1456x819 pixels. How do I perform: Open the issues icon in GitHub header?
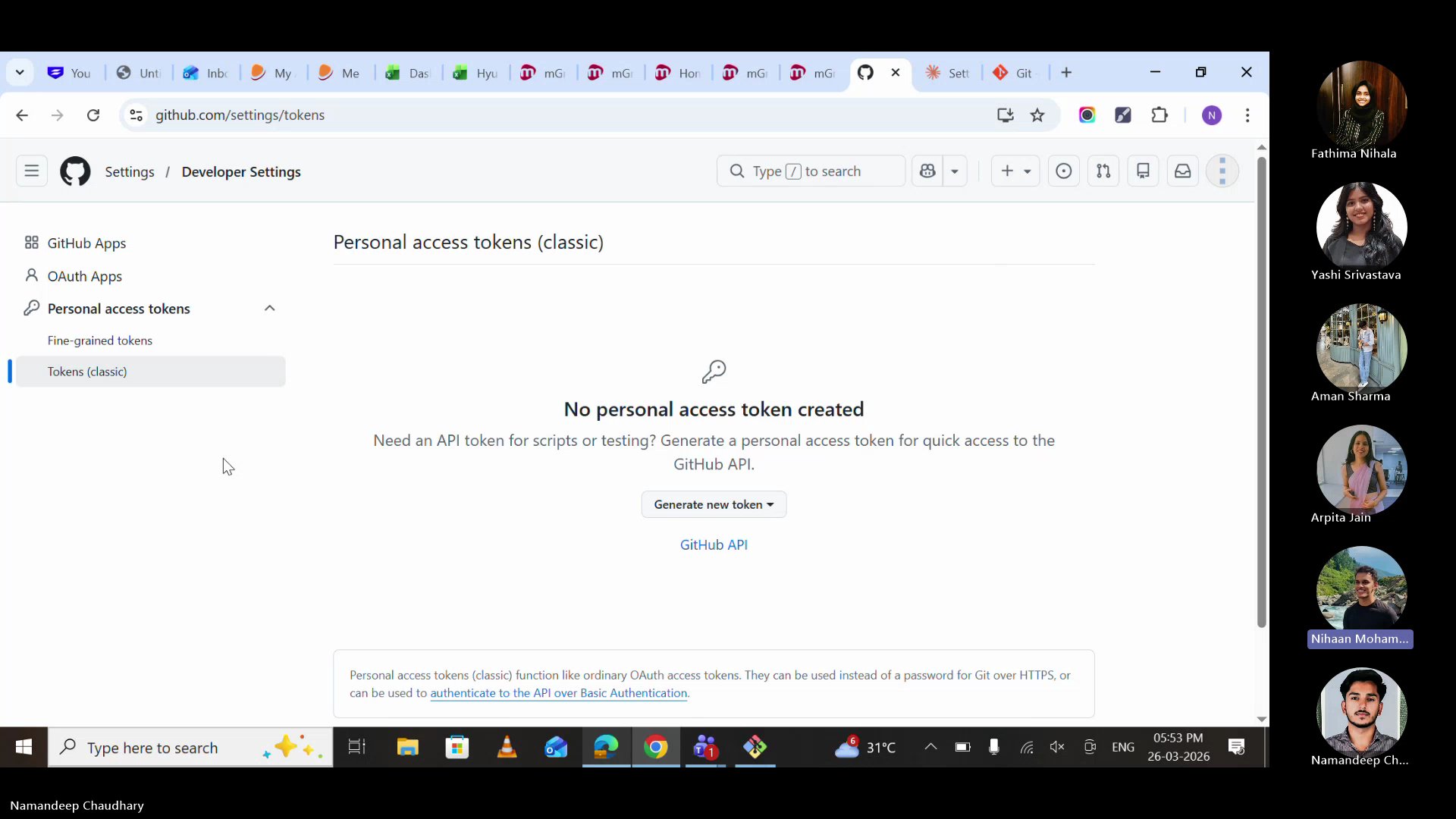pyautogui.click(x=1063, y=171)
